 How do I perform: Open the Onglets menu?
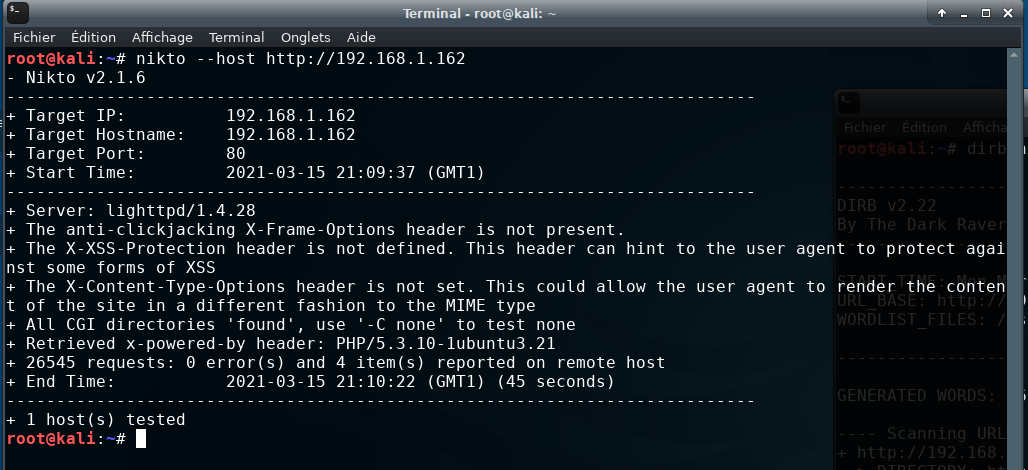pos(306,37)
